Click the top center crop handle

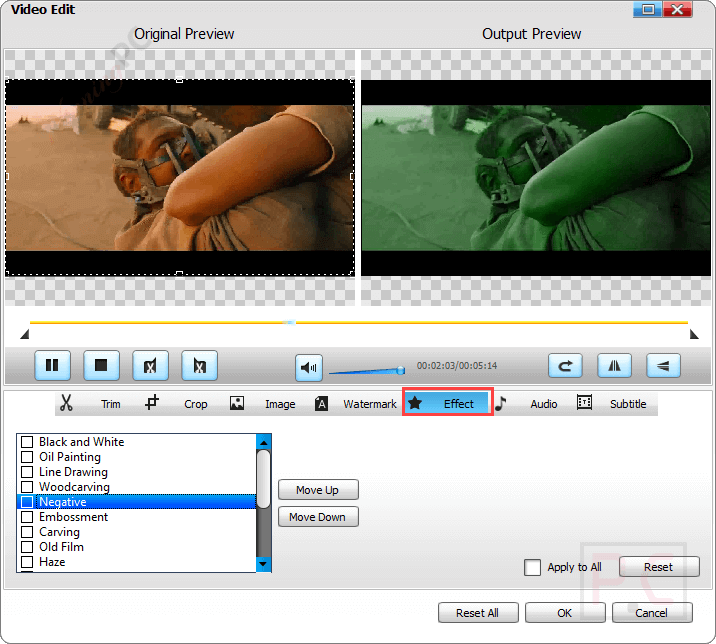click(179, 80)
